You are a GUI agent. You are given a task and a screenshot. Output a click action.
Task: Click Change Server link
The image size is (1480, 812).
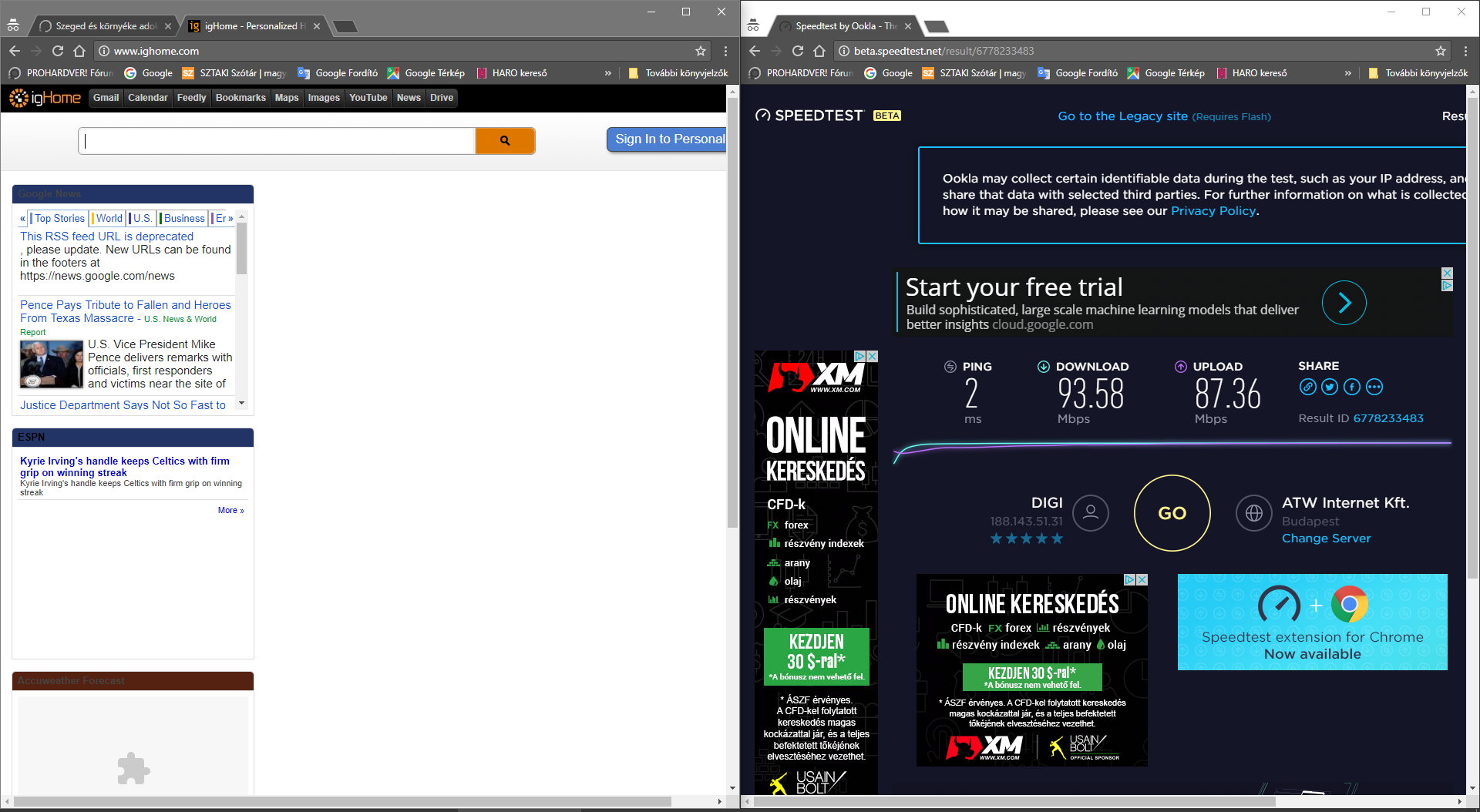1326,539
